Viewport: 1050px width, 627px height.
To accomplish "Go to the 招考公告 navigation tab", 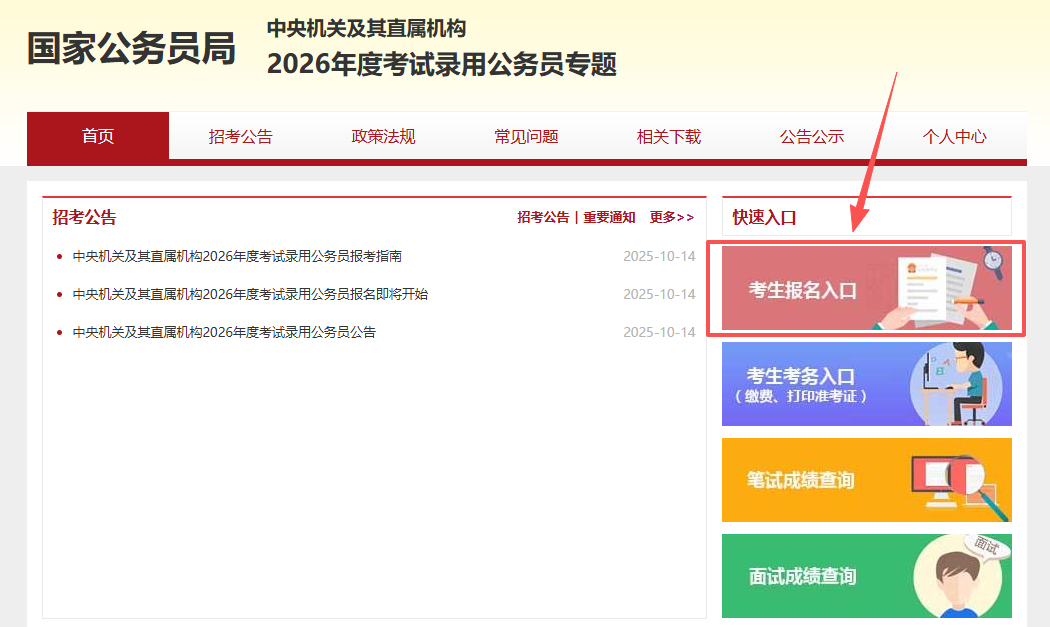I will tap(240, 137).
